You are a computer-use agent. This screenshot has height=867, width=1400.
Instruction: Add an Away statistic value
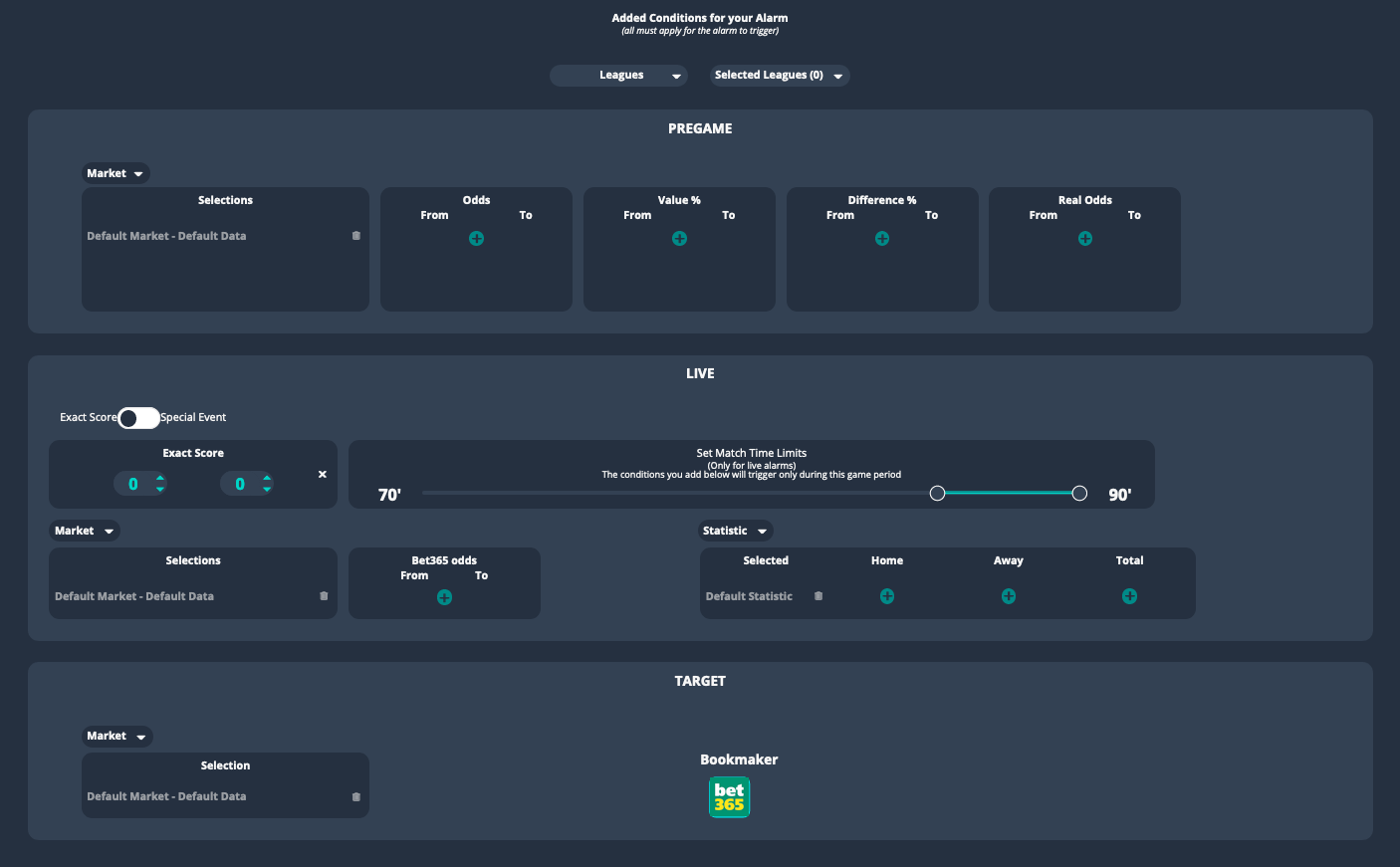[1008, 595]
